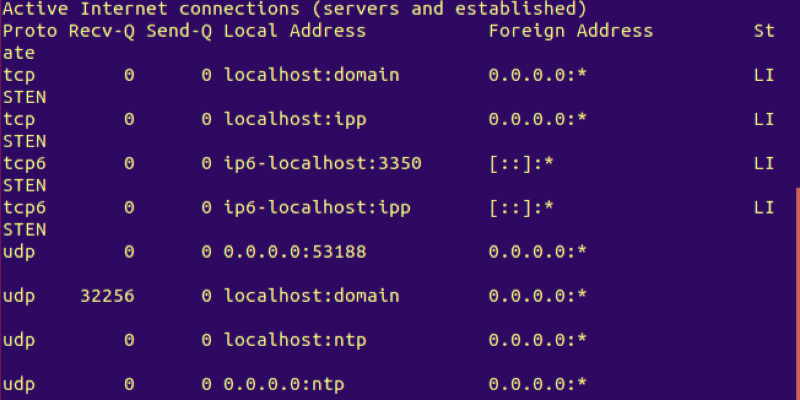Click the Local Address column header
This screenshot has height=400, width=800.
click(x=294, y=31)
